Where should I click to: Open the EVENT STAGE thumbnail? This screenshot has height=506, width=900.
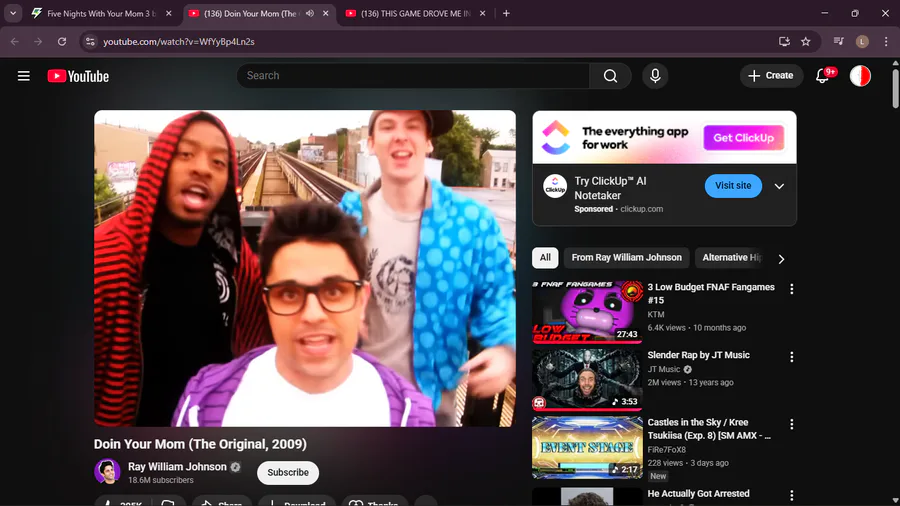587,447
